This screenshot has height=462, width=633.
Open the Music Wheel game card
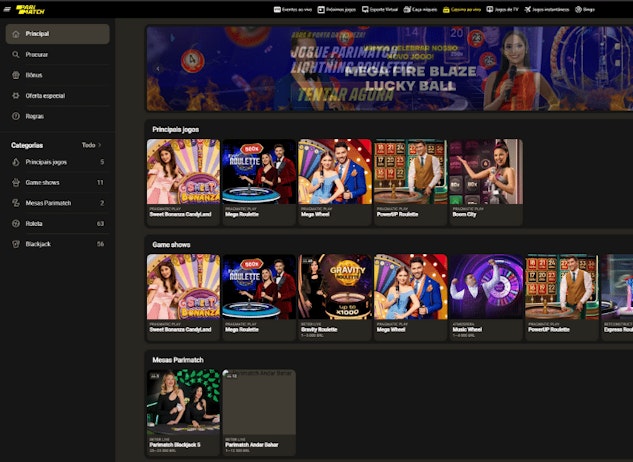pyautogui.click(x=486, y=297)
